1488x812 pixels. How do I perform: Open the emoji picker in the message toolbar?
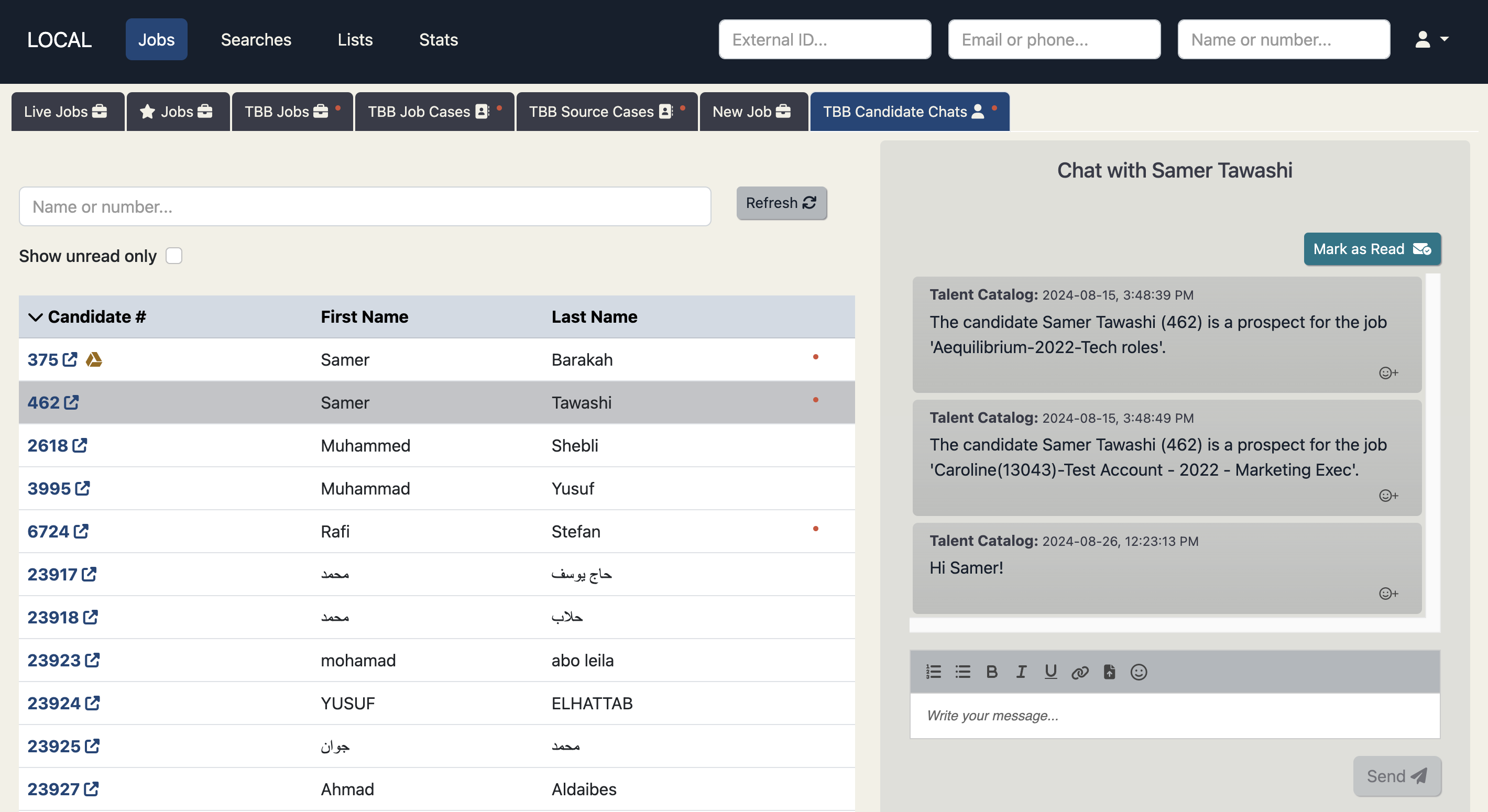[1138, 672]
